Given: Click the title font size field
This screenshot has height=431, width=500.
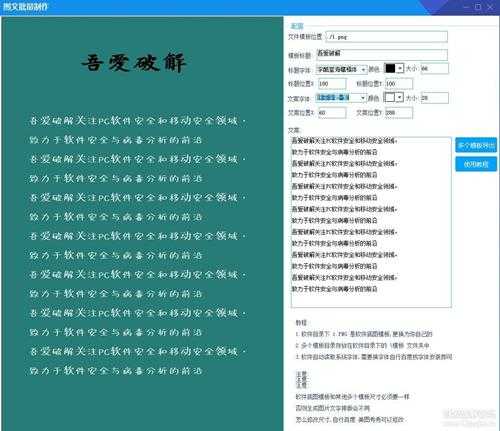Looking at the screenshot, I should click(x=435, y=68).
